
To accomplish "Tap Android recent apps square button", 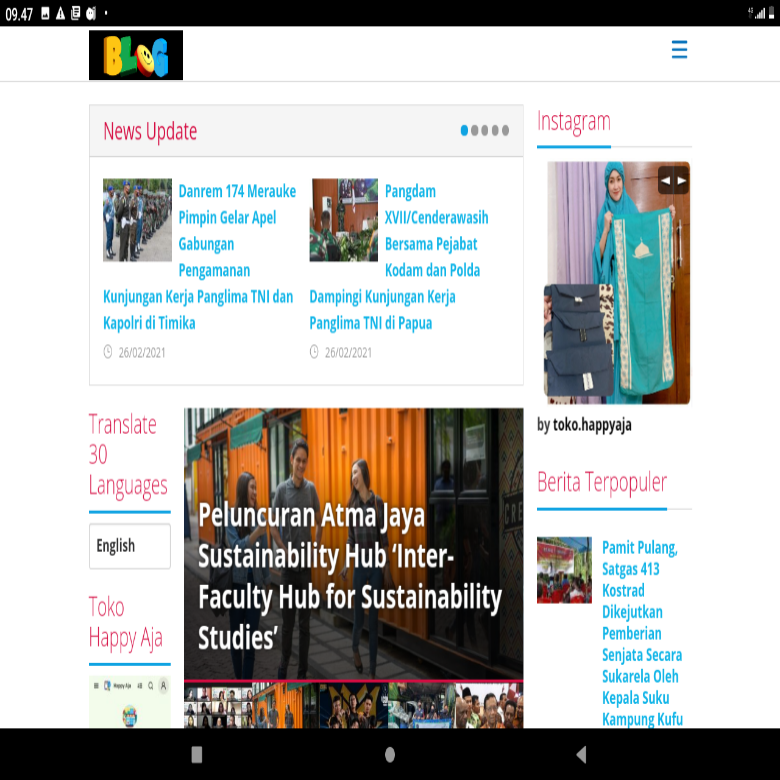I will click(197, 755).
